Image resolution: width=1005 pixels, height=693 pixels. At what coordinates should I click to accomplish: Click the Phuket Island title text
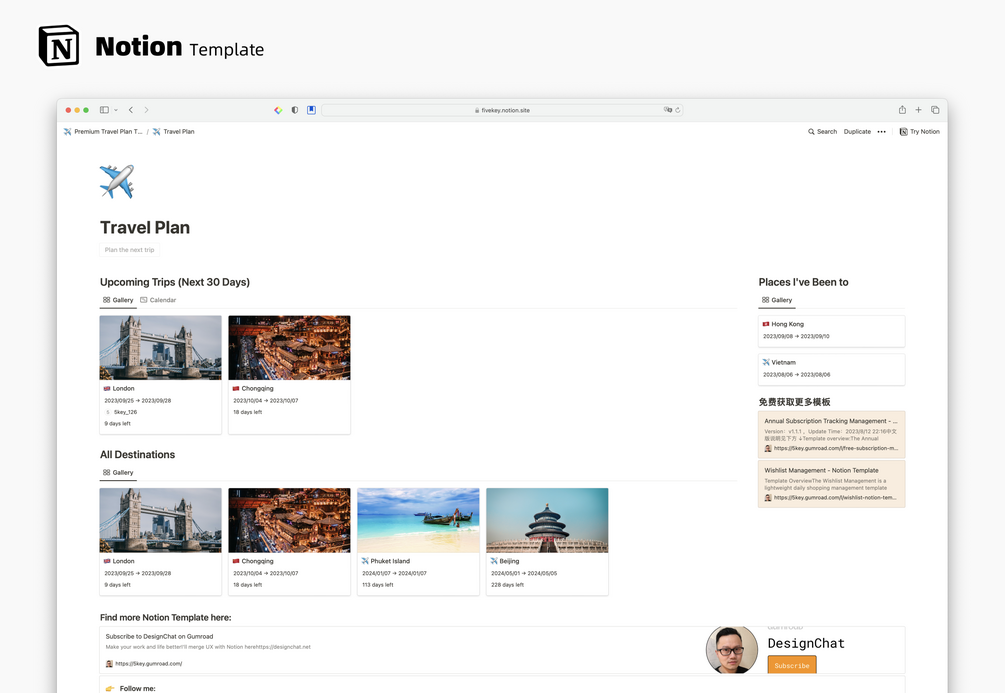click(x=390, y=561)
